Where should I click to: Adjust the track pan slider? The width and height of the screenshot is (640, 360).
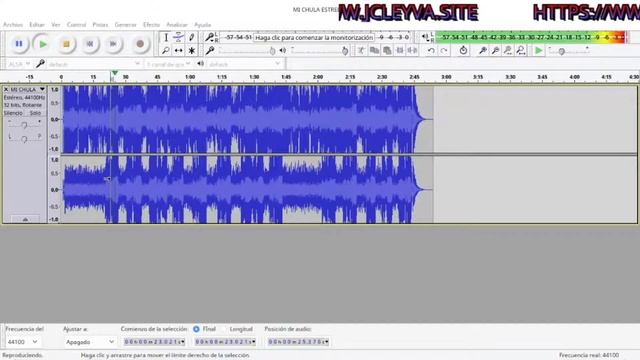tap(24, 139)
